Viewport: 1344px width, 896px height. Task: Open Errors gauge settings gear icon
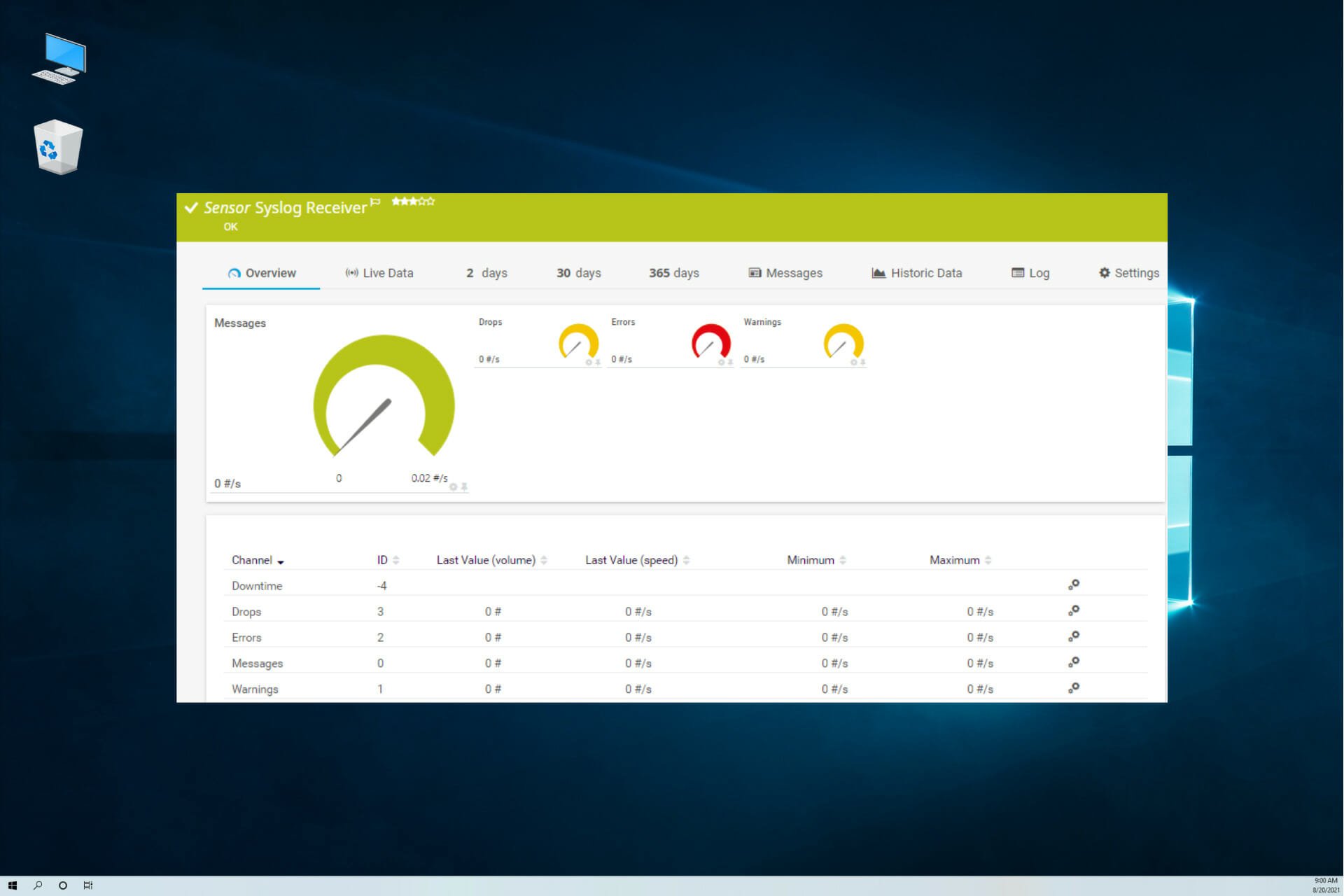point(721,363)
